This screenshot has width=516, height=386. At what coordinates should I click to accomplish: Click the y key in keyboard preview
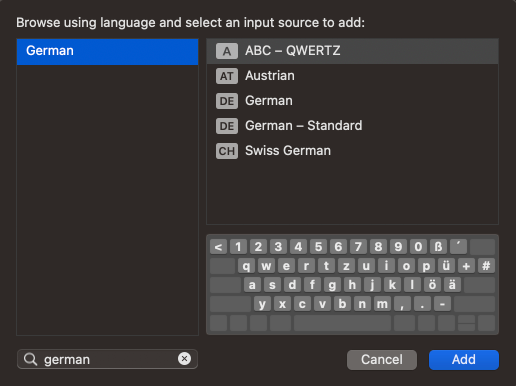262,304
